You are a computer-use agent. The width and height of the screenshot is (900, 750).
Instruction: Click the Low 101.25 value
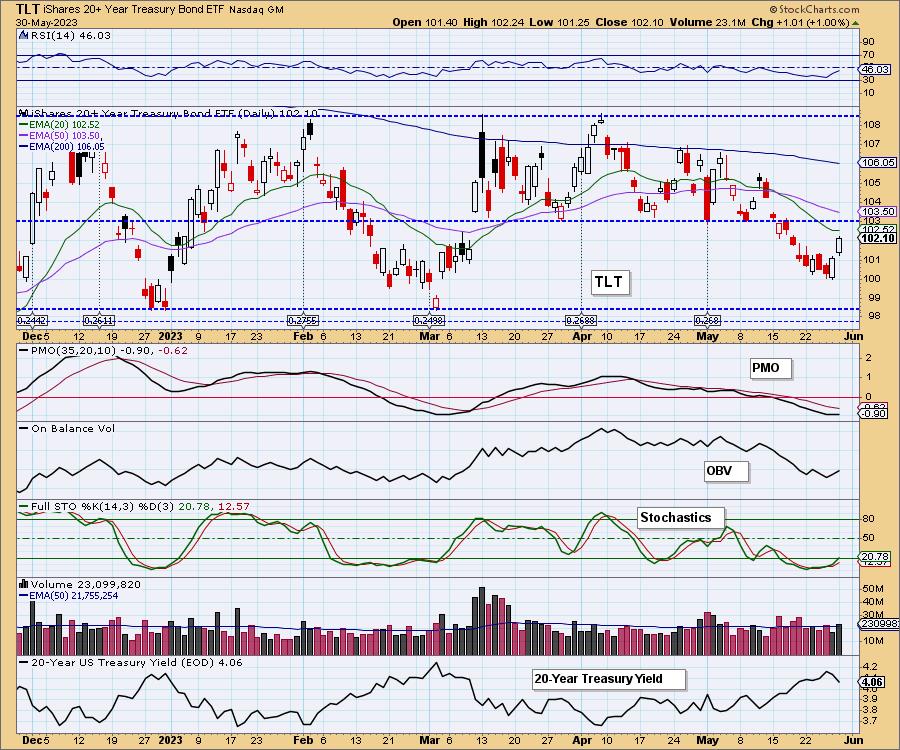560,22
